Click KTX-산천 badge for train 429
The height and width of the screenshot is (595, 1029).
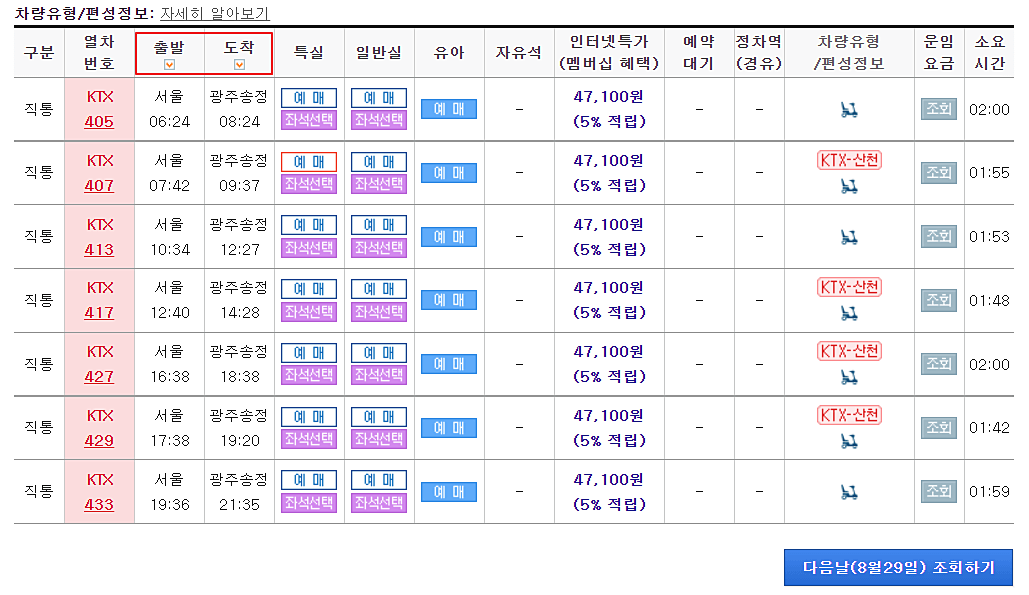point(849,415)
